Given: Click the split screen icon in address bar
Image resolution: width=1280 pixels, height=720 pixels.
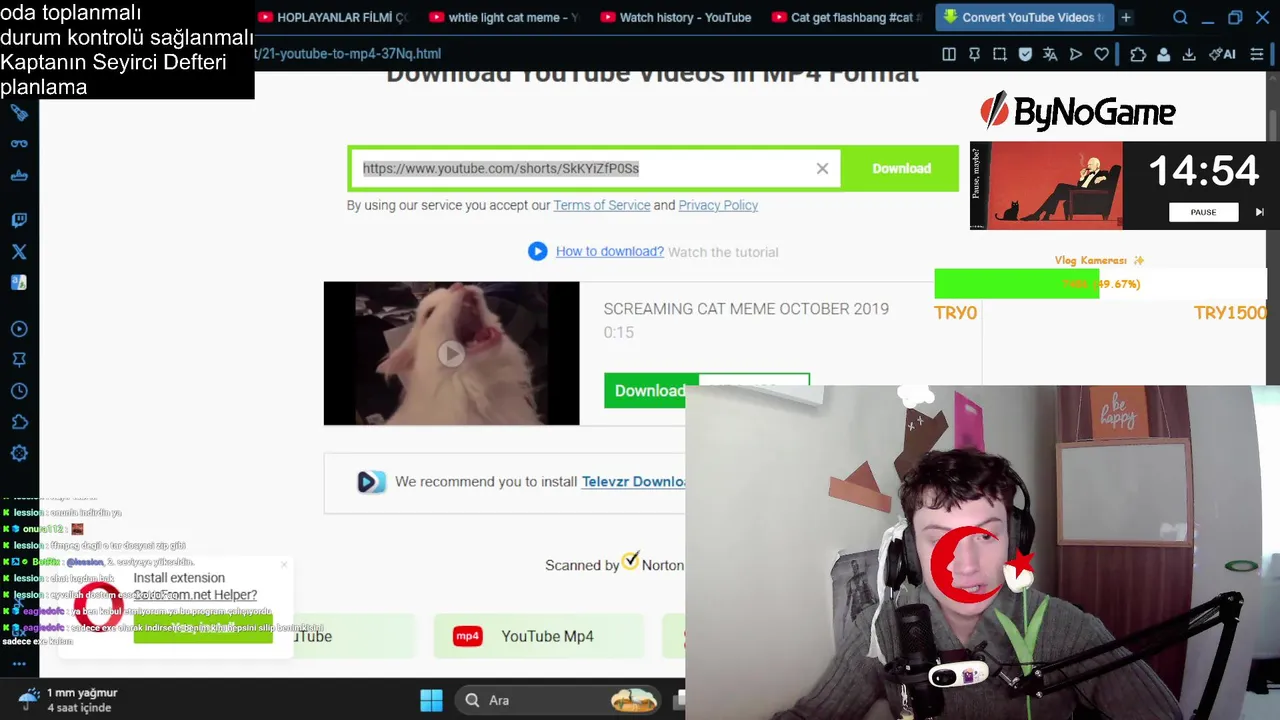Looking at the screenshot, I should 949,54.
